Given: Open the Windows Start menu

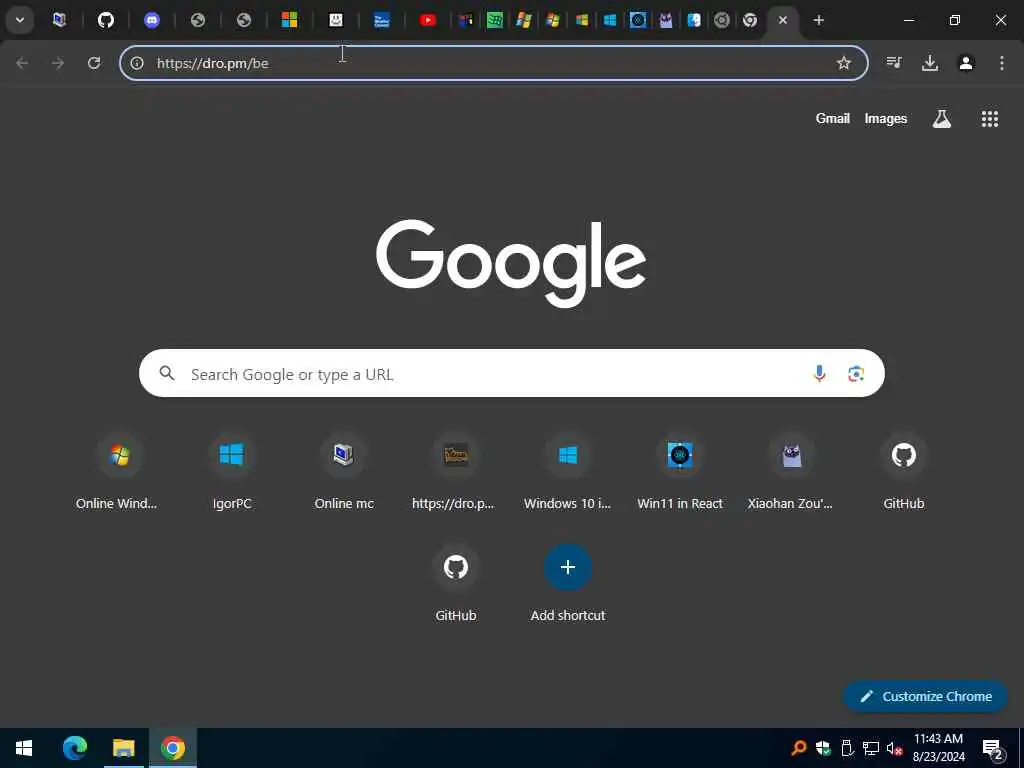Looking at the screenshot, I should pos(24,748).
